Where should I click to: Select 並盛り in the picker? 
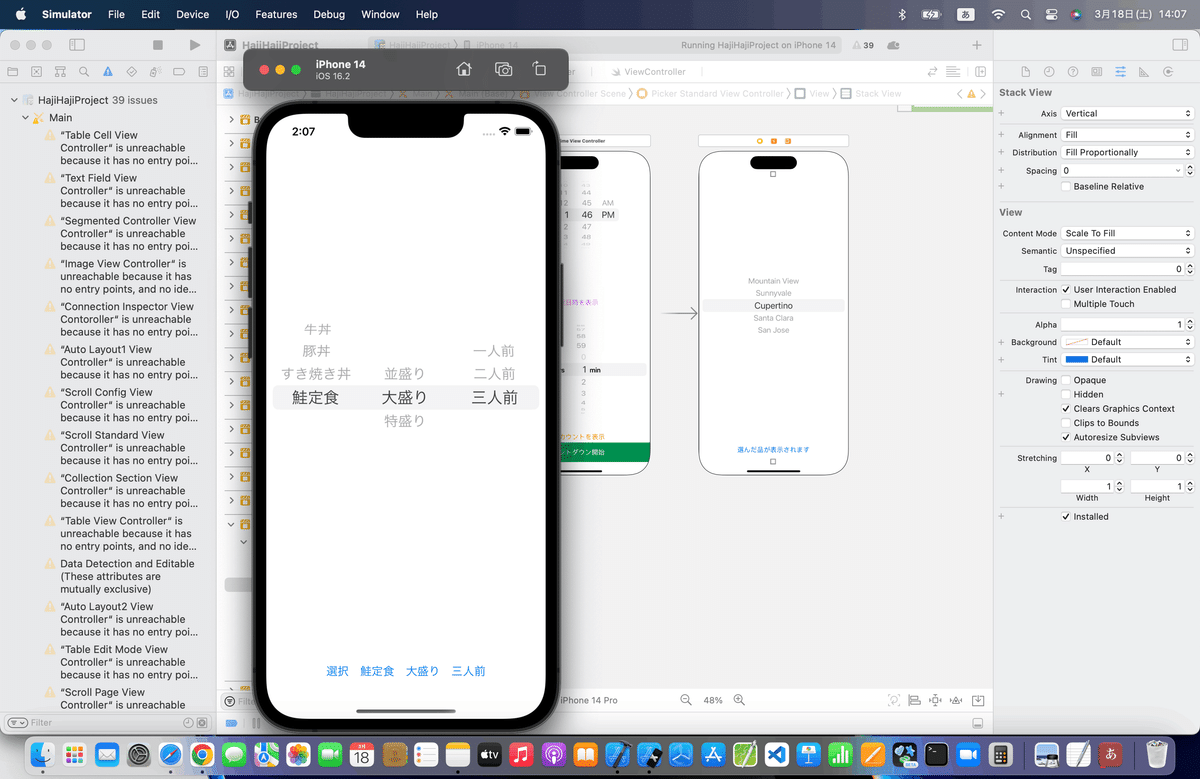[x=405, y=374]
